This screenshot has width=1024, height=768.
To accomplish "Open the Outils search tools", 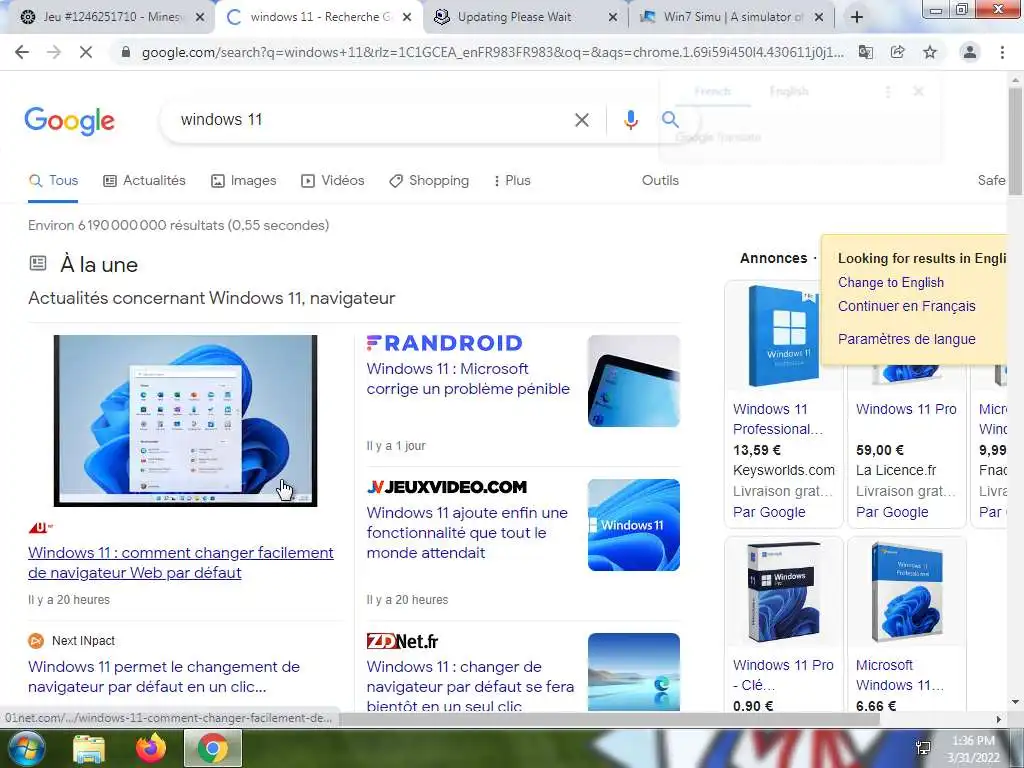I will pos(660,181).
